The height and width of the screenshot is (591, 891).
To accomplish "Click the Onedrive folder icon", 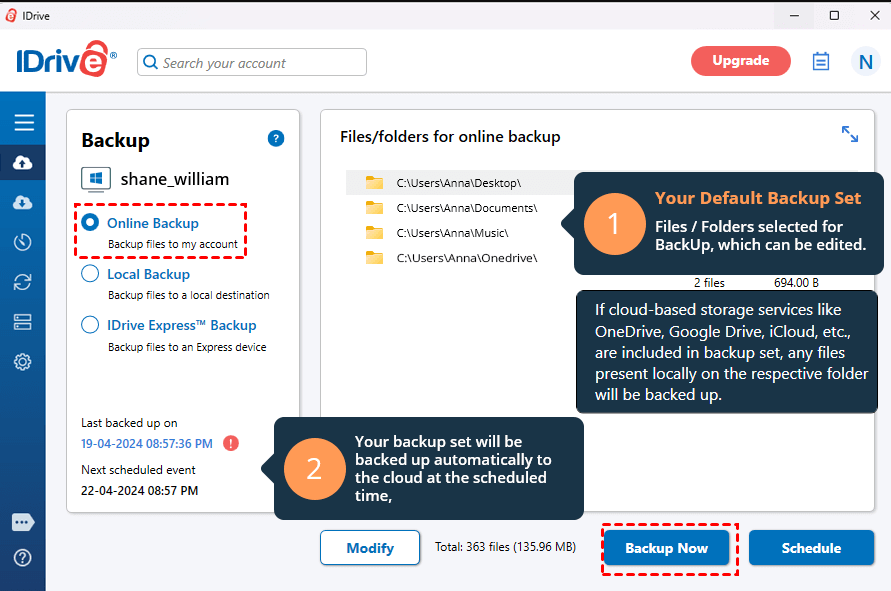I will [374, 257].
